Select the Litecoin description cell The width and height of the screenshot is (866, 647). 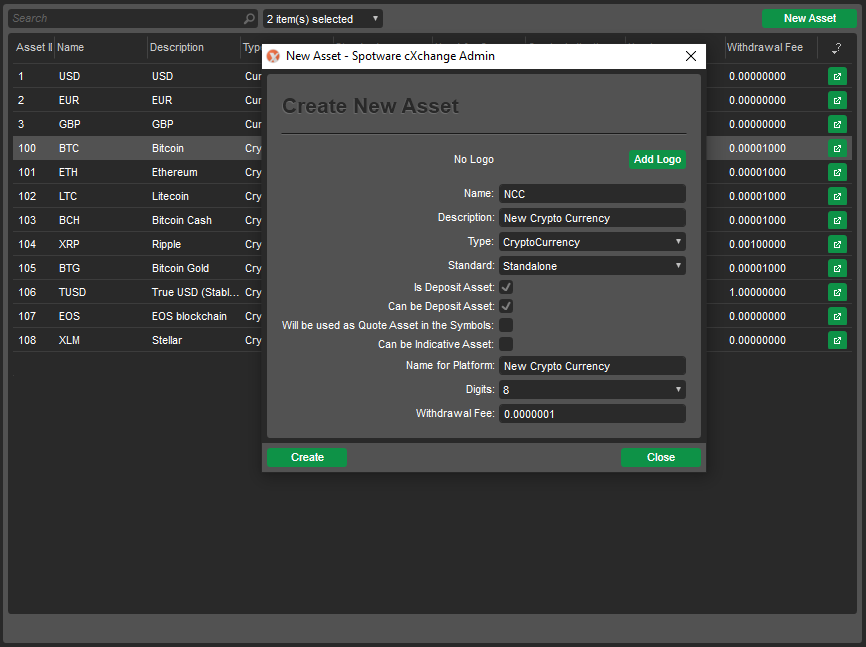tap(170, 196)
